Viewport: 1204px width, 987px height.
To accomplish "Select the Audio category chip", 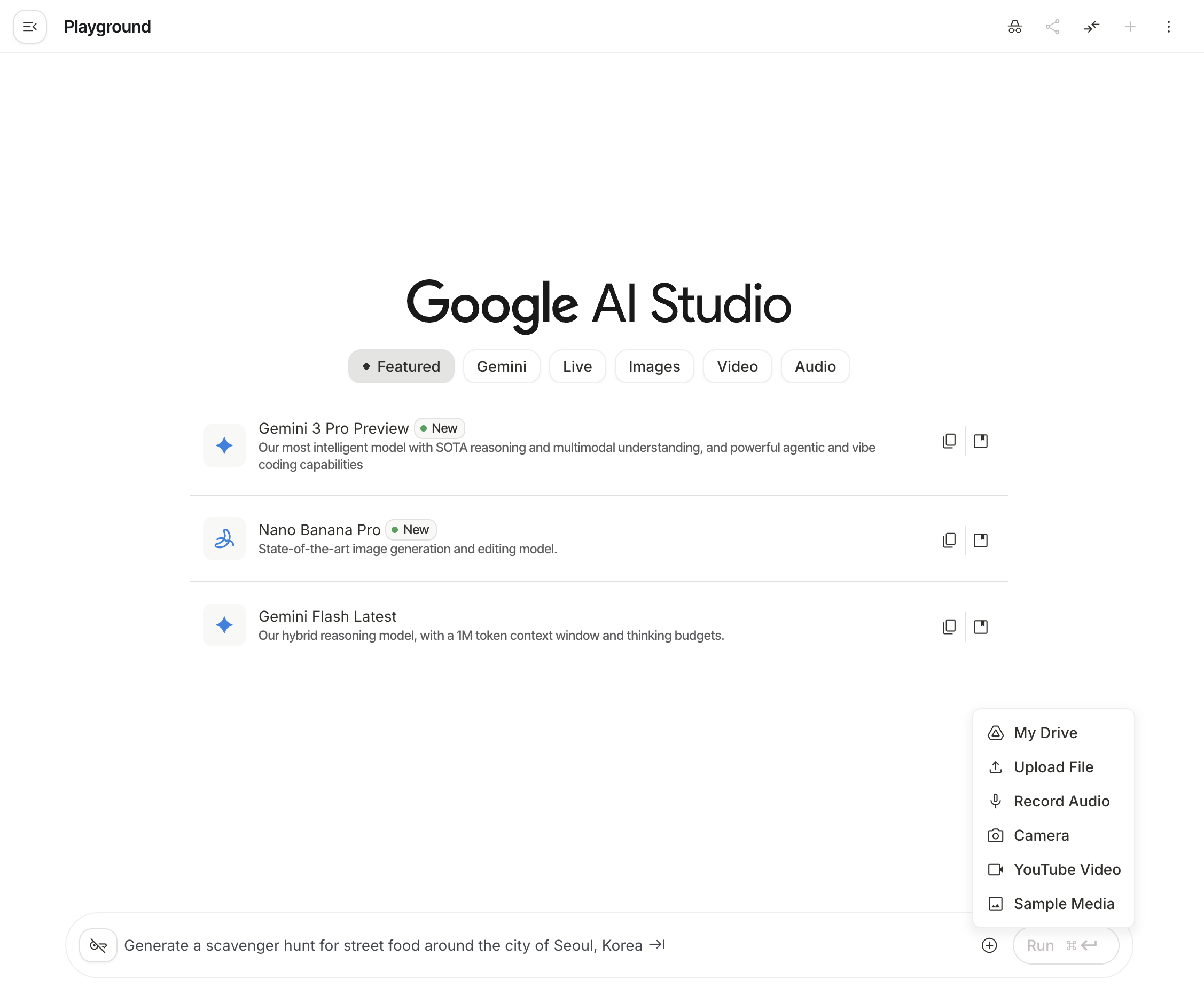I will [x=815, y=366].
